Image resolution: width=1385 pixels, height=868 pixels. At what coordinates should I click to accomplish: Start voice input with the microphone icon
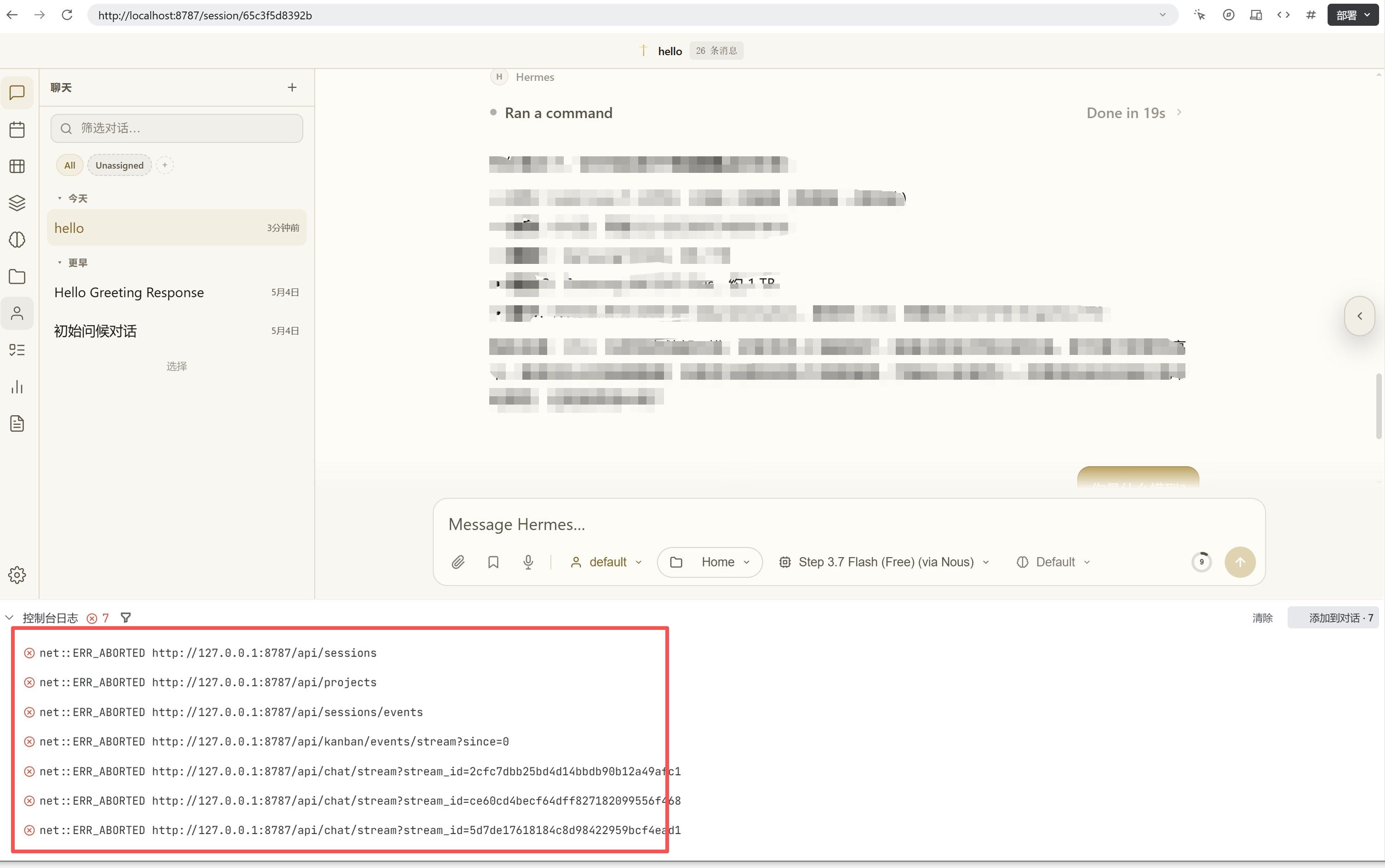pyautogui.click(x=528, y=562)
